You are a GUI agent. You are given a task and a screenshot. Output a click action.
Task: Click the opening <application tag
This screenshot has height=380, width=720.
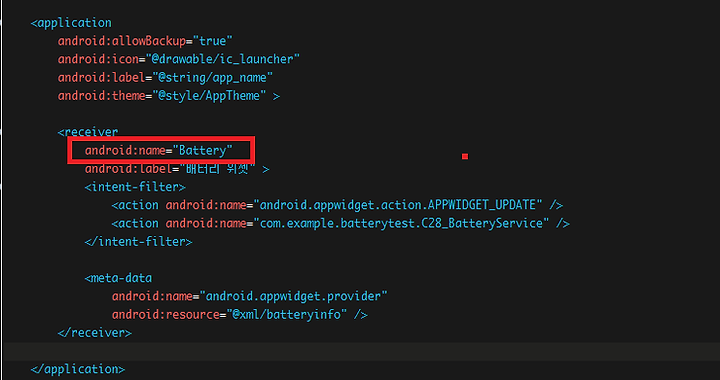click(x=71, y=22)
